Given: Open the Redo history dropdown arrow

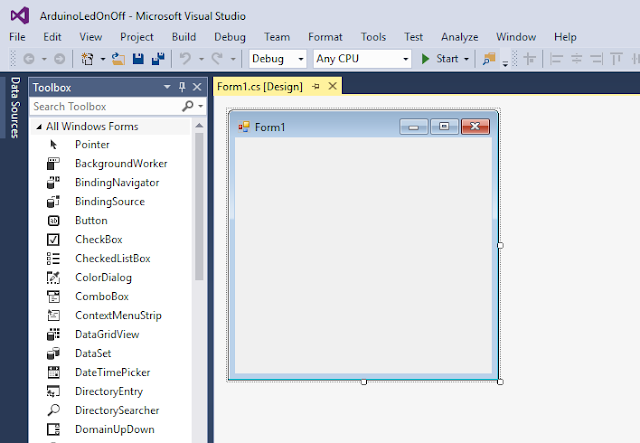Looking at the screenshot, I should [233, 59].
